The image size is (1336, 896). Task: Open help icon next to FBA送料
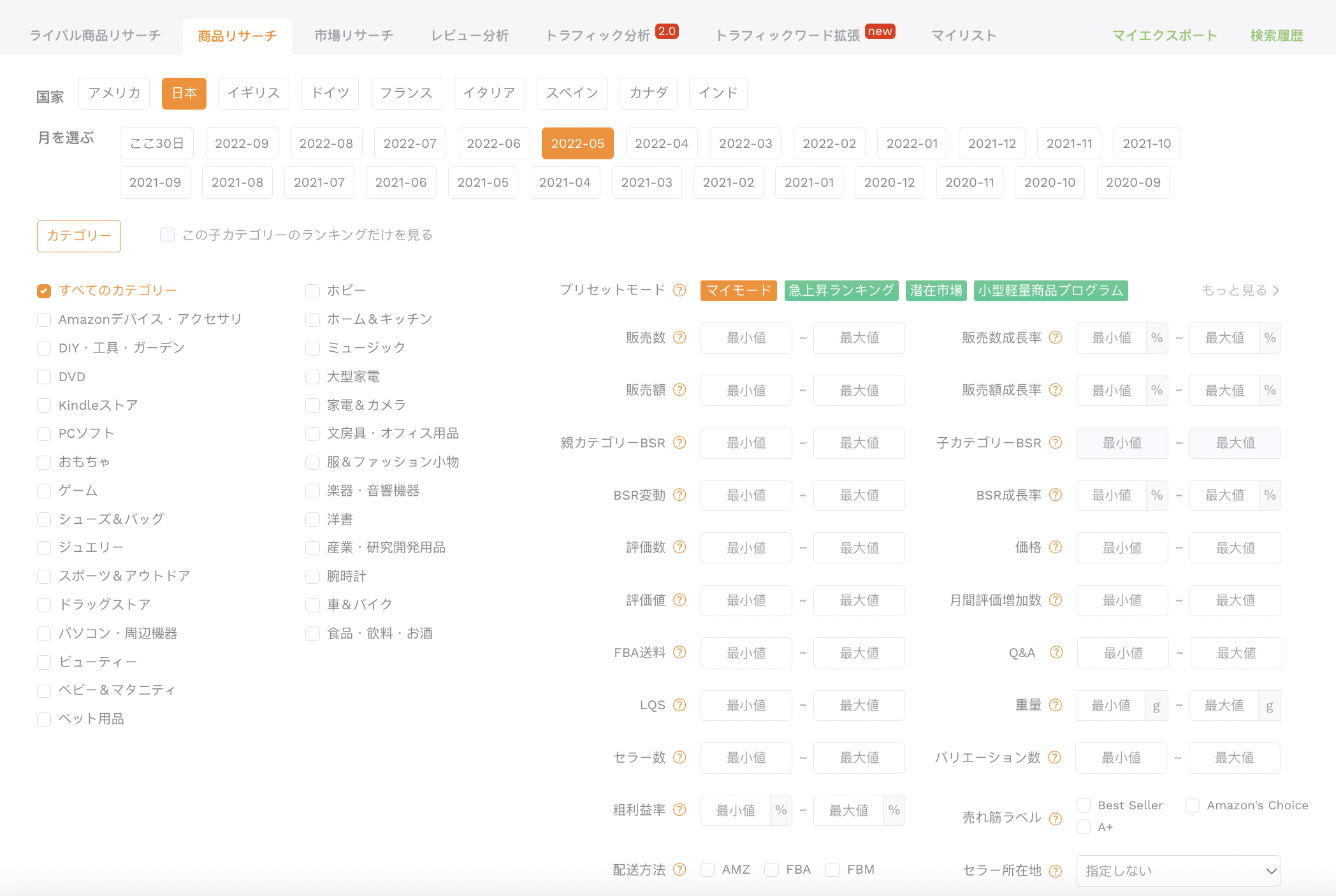tap(679, 652)
